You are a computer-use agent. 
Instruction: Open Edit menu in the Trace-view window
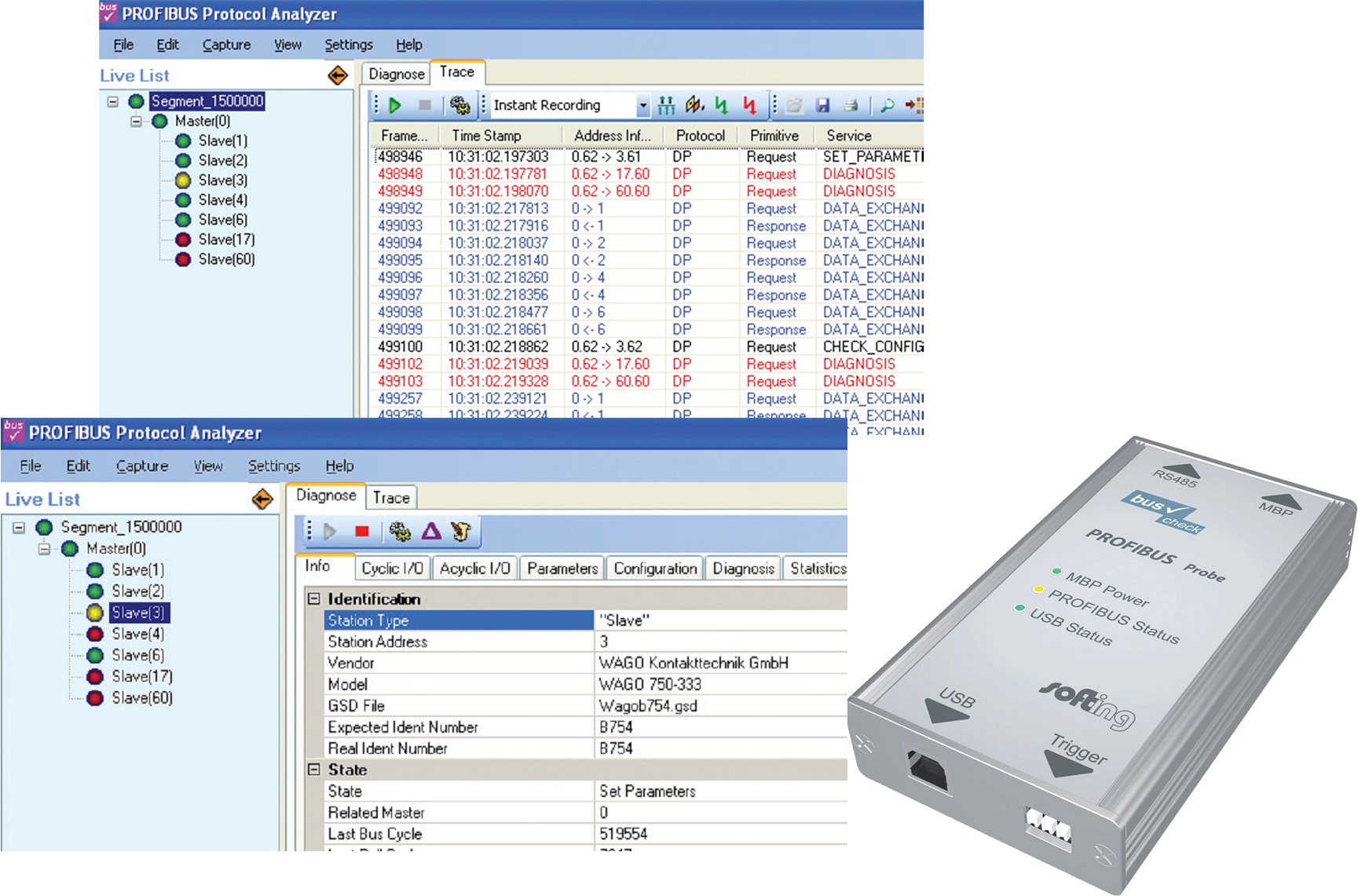tap(167, 45)
